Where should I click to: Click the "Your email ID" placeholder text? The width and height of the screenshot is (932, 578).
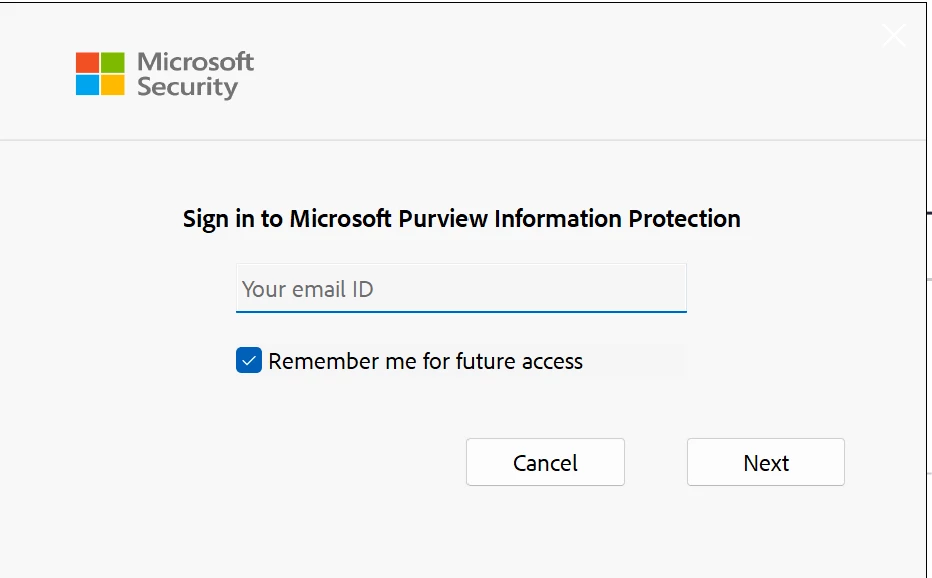308,290
